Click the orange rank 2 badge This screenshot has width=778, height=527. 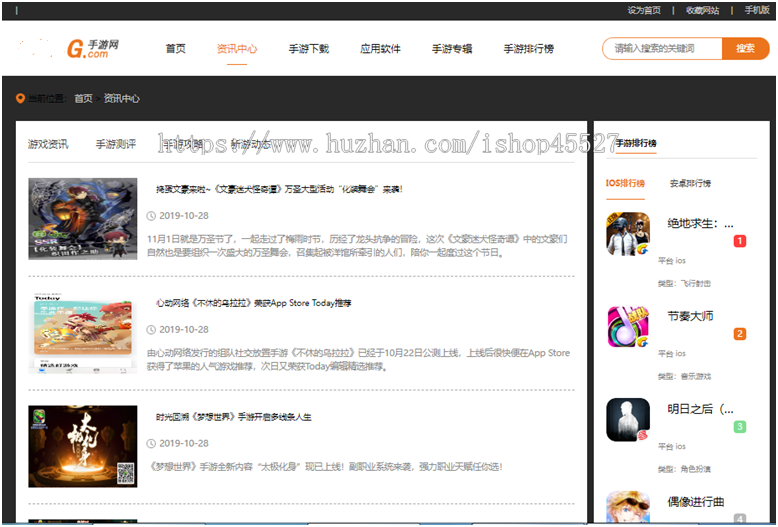pos(739,334)
